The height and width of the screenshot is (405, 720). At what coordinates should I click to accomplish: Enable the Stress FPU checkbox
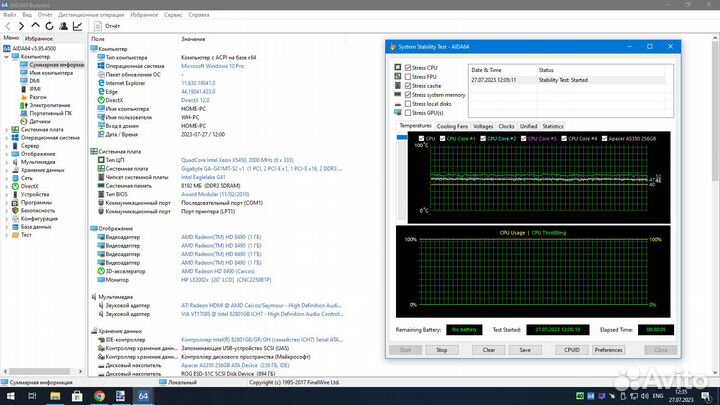[x=408, y=77]
